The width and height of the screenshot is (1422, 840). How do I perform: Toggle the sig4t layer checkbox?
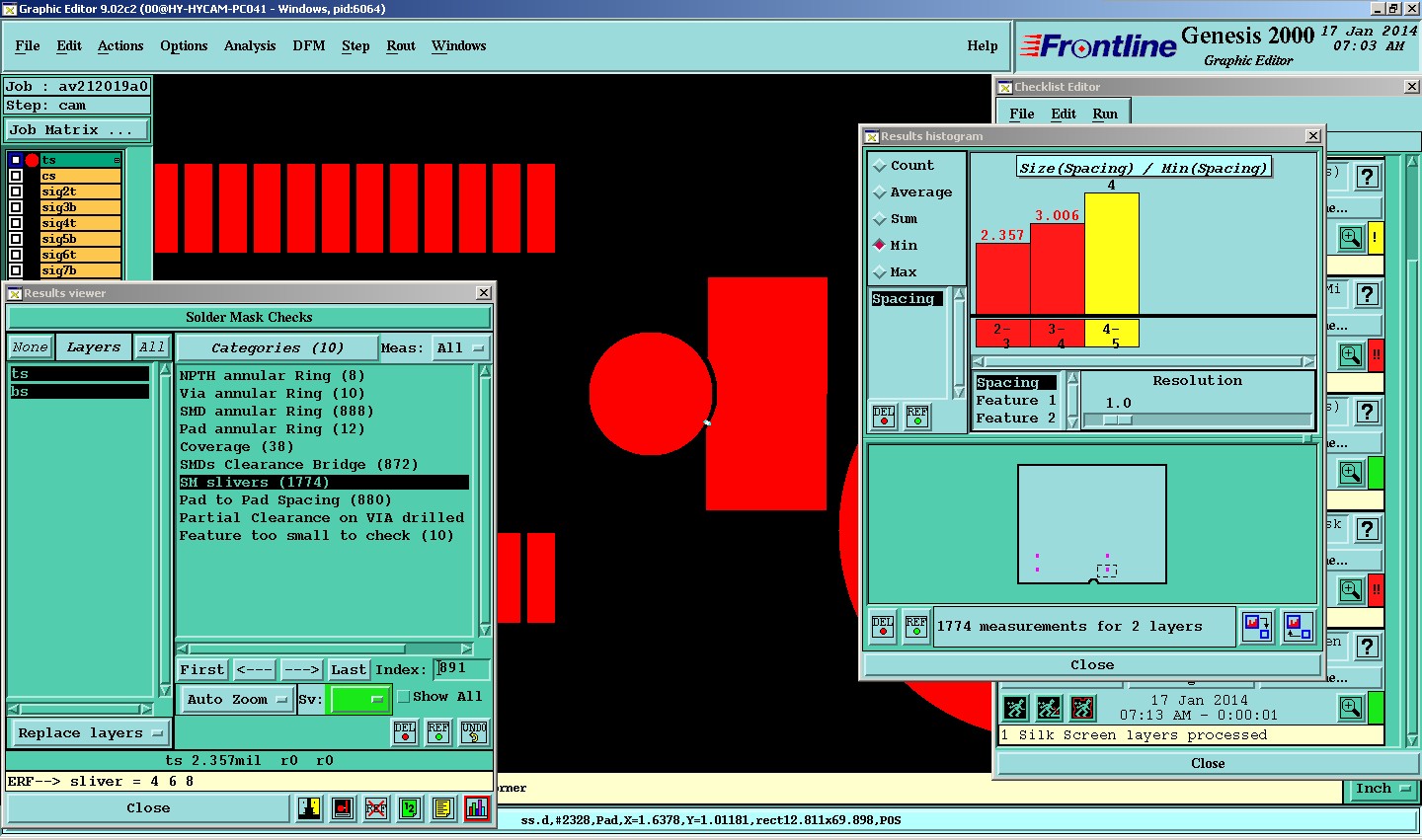16,223
